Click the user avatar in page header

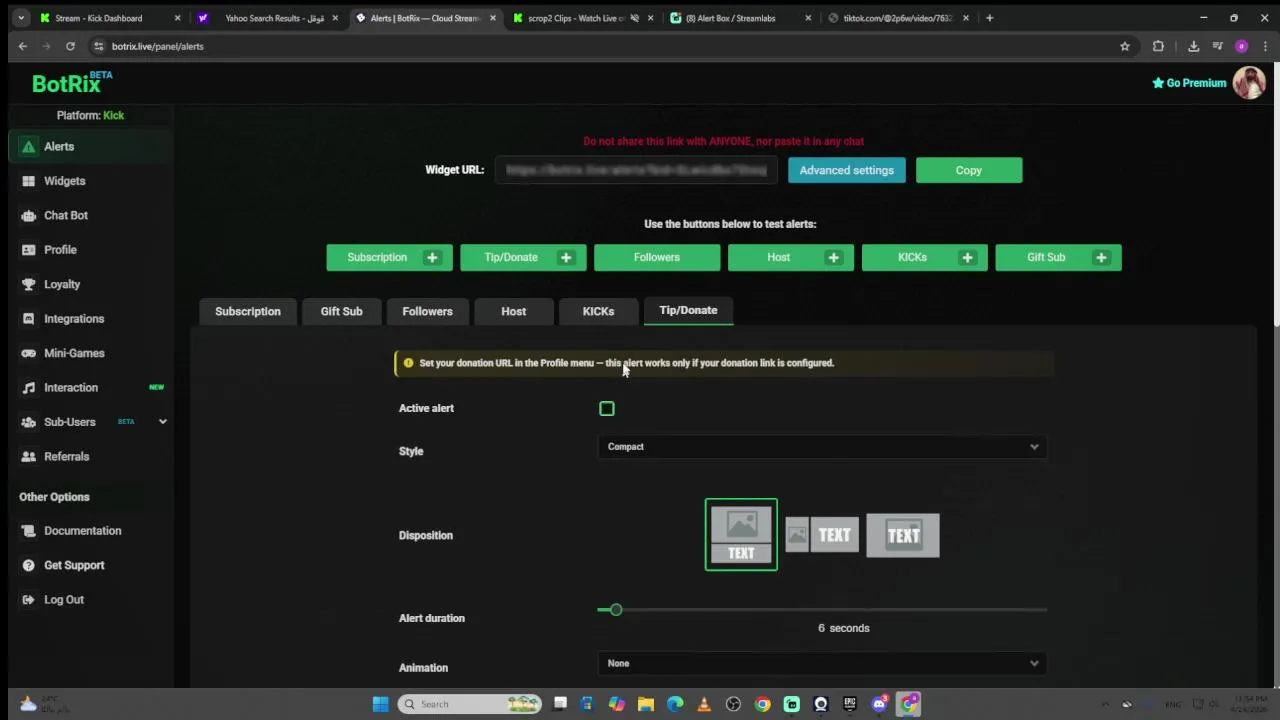click(1249, 83)
